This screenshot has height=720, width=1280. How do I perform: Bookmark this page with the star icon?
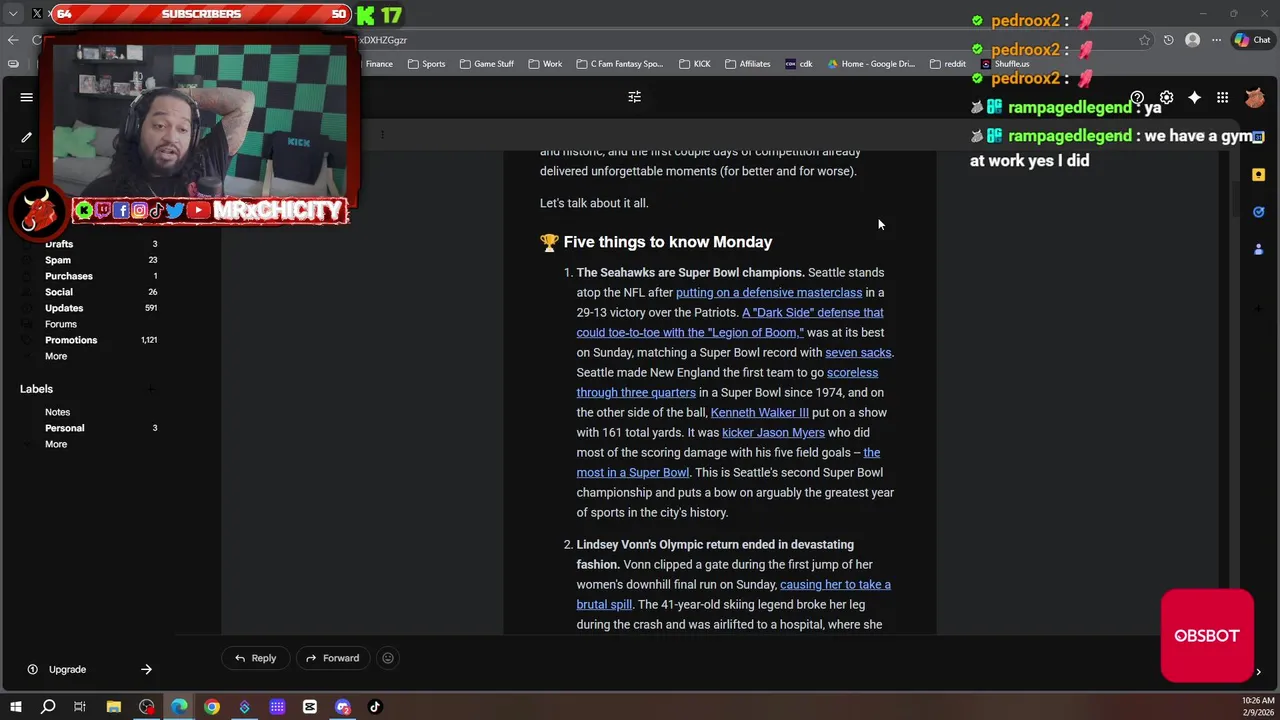coord(1144,40)
